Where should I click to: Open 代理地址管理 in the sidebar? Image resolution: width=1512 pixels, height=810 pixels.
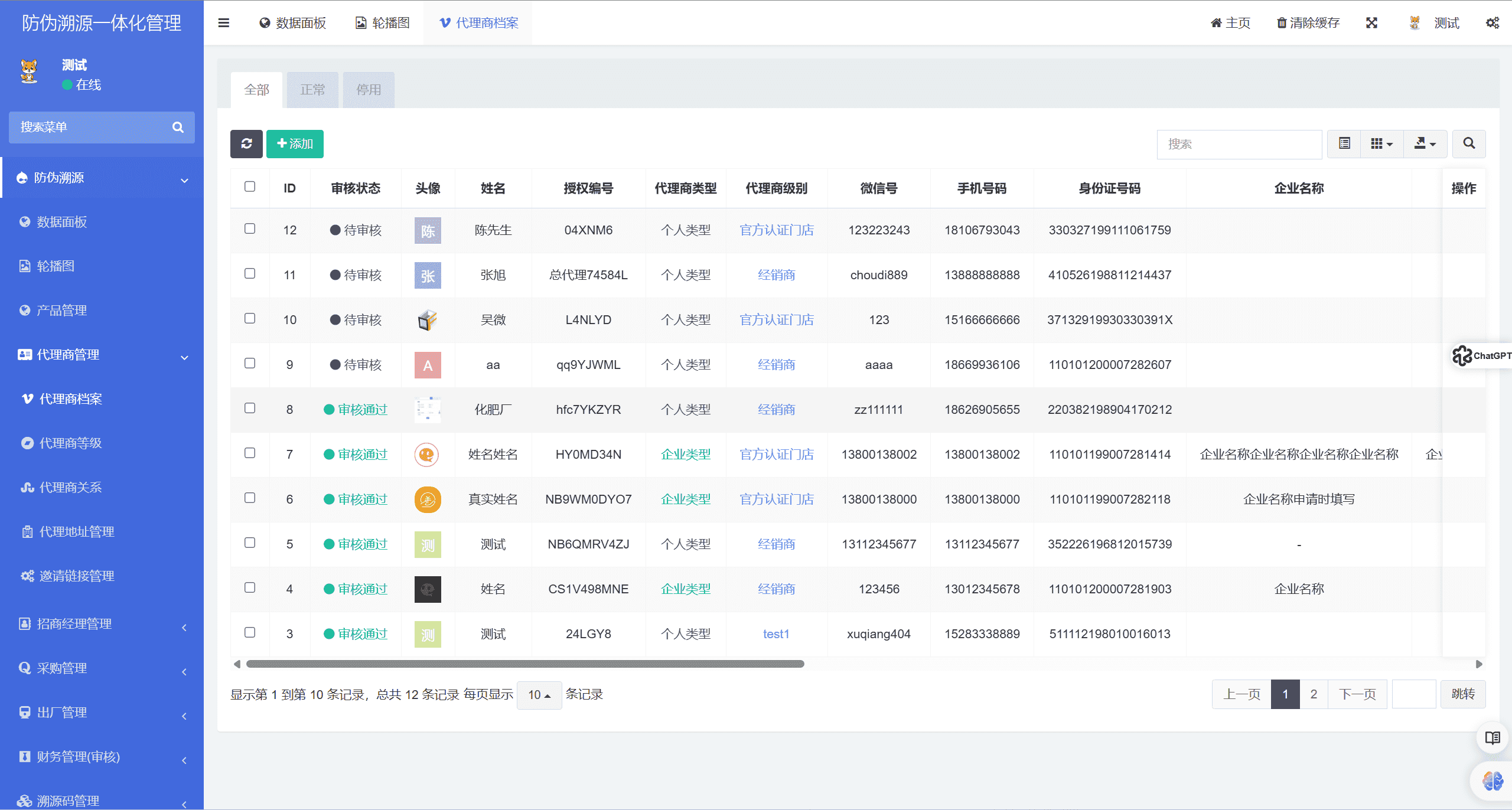click(x=102, y=532)
